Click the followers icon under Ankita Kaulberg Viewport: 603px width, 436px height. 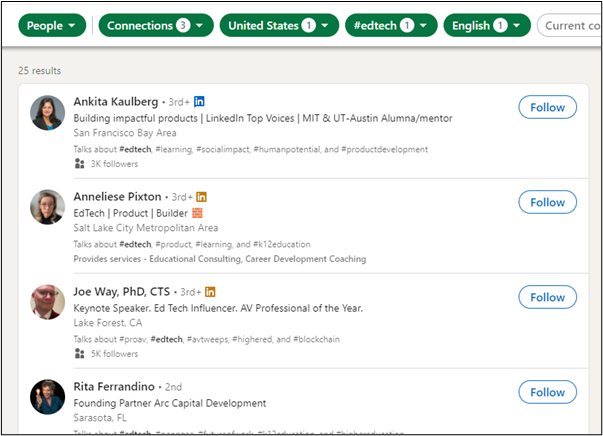[x=80, y=163]
